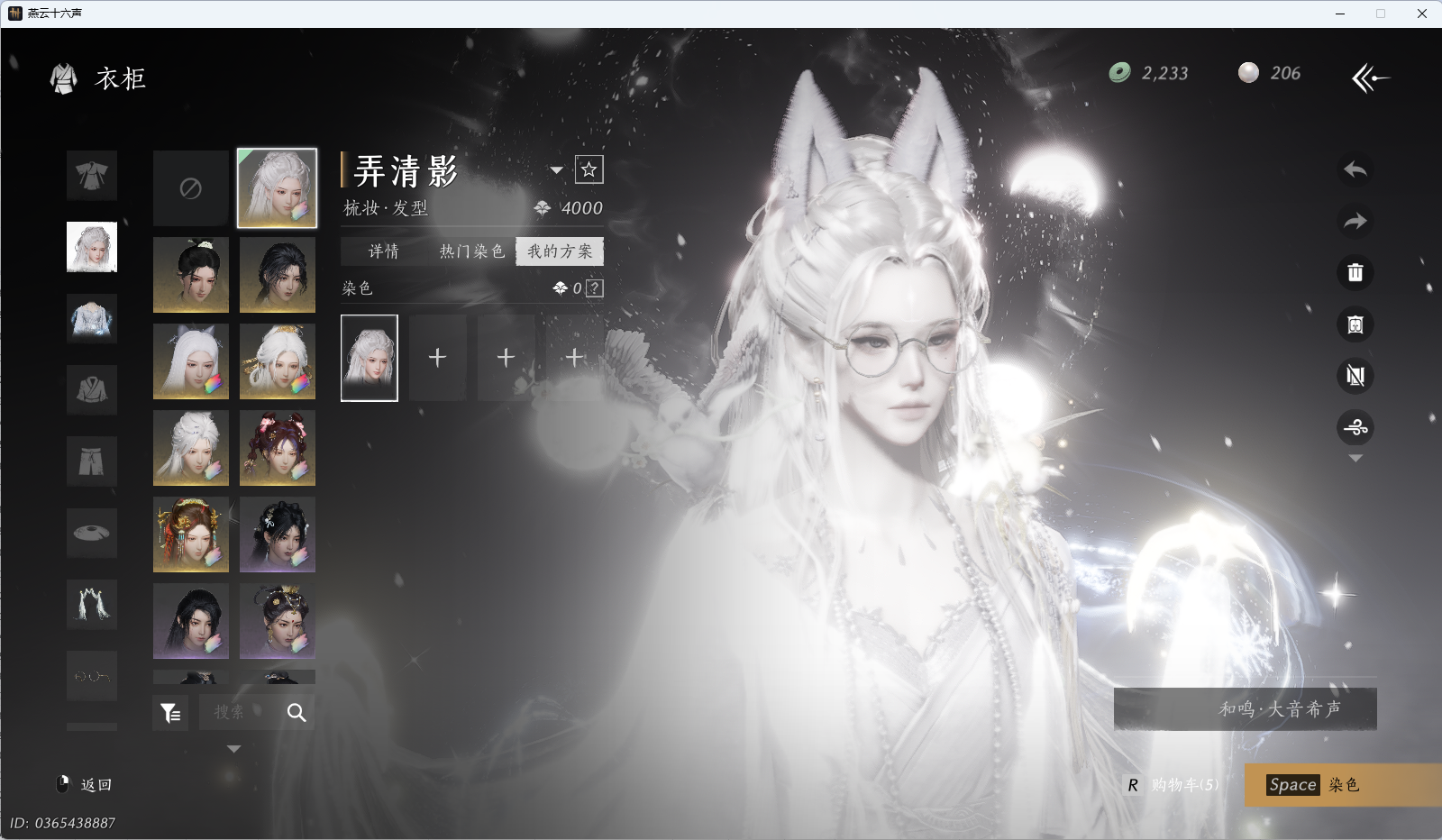Select the disable/none hairstyle option
Viewport: 1442px width, 840px height.
[x=190, y=188]
